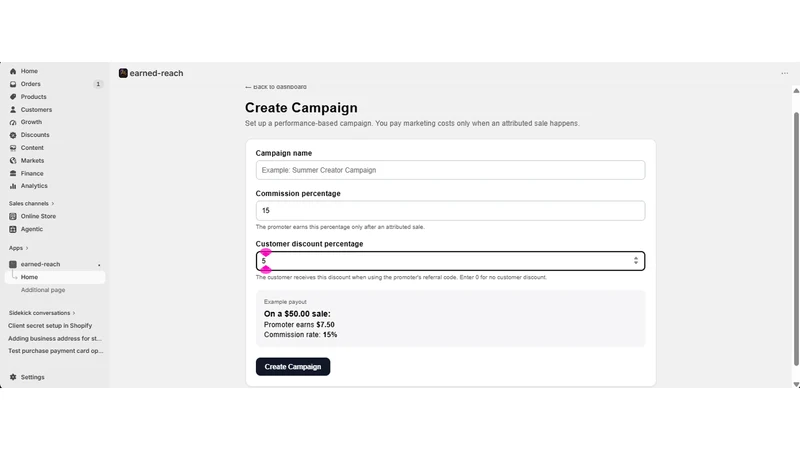Click the page's vertical scrollbar

796,239
